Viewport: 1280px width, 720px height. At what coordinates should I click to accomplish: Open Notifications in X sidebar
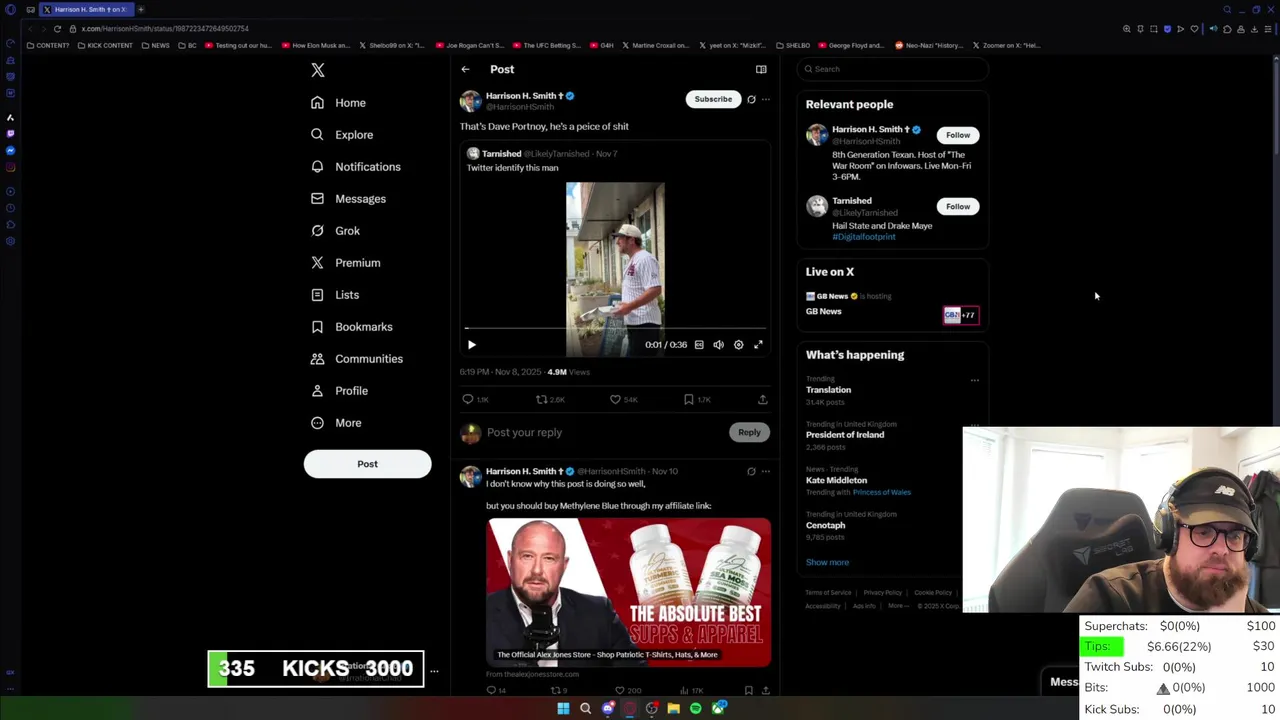coord(356,167)
